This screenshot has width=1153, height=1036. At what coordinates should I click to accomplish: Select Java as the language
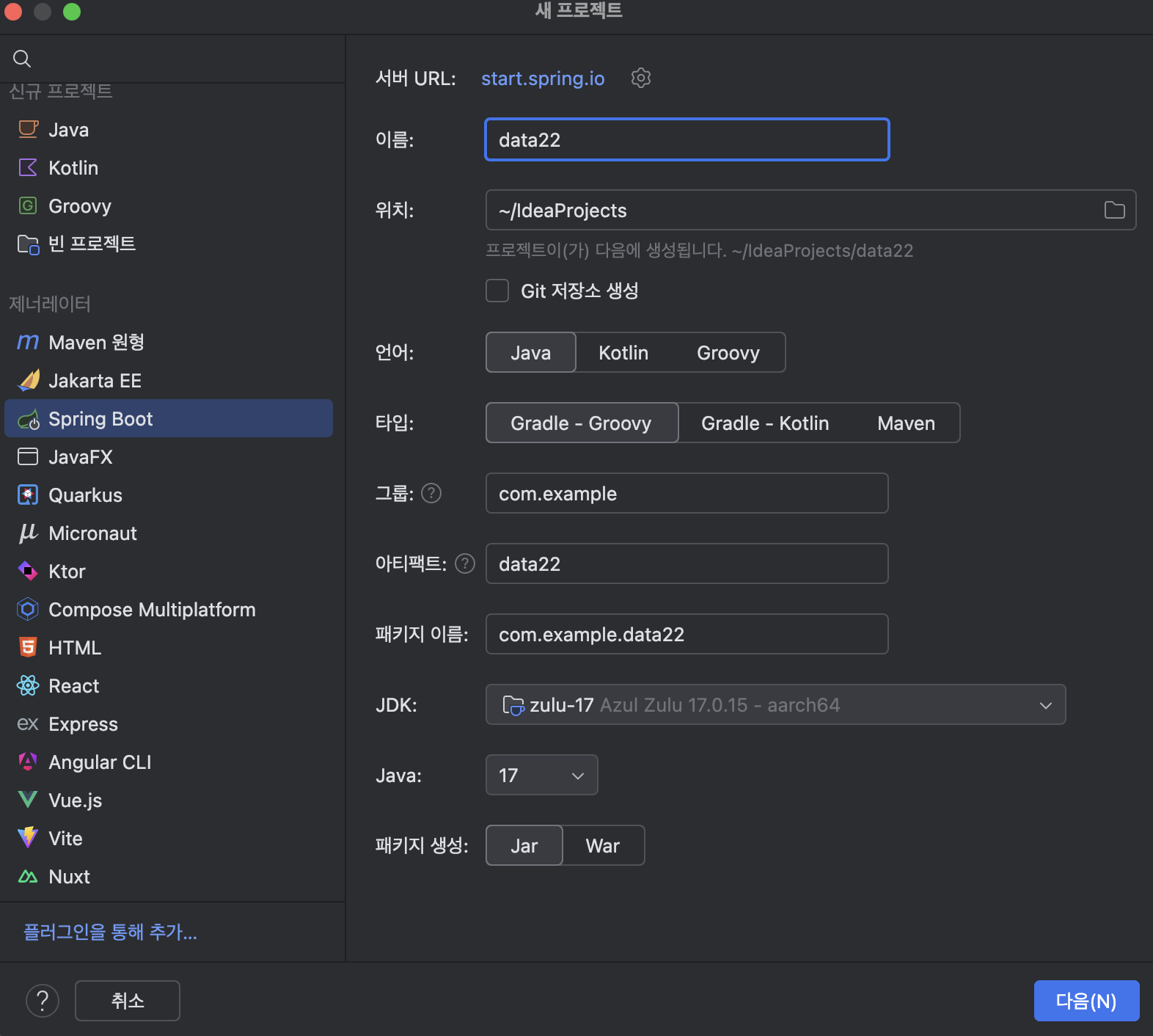[531, 353]
